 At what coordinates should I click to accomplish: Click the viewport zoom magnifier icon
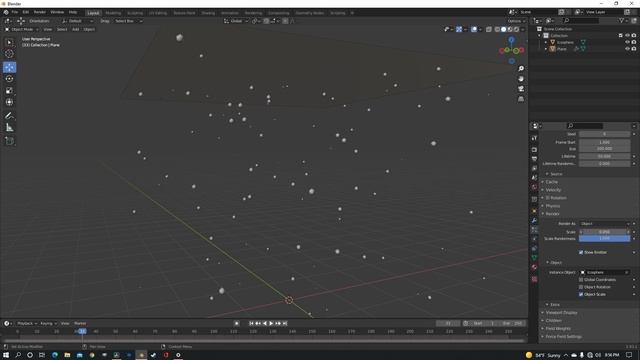[521, 69]
